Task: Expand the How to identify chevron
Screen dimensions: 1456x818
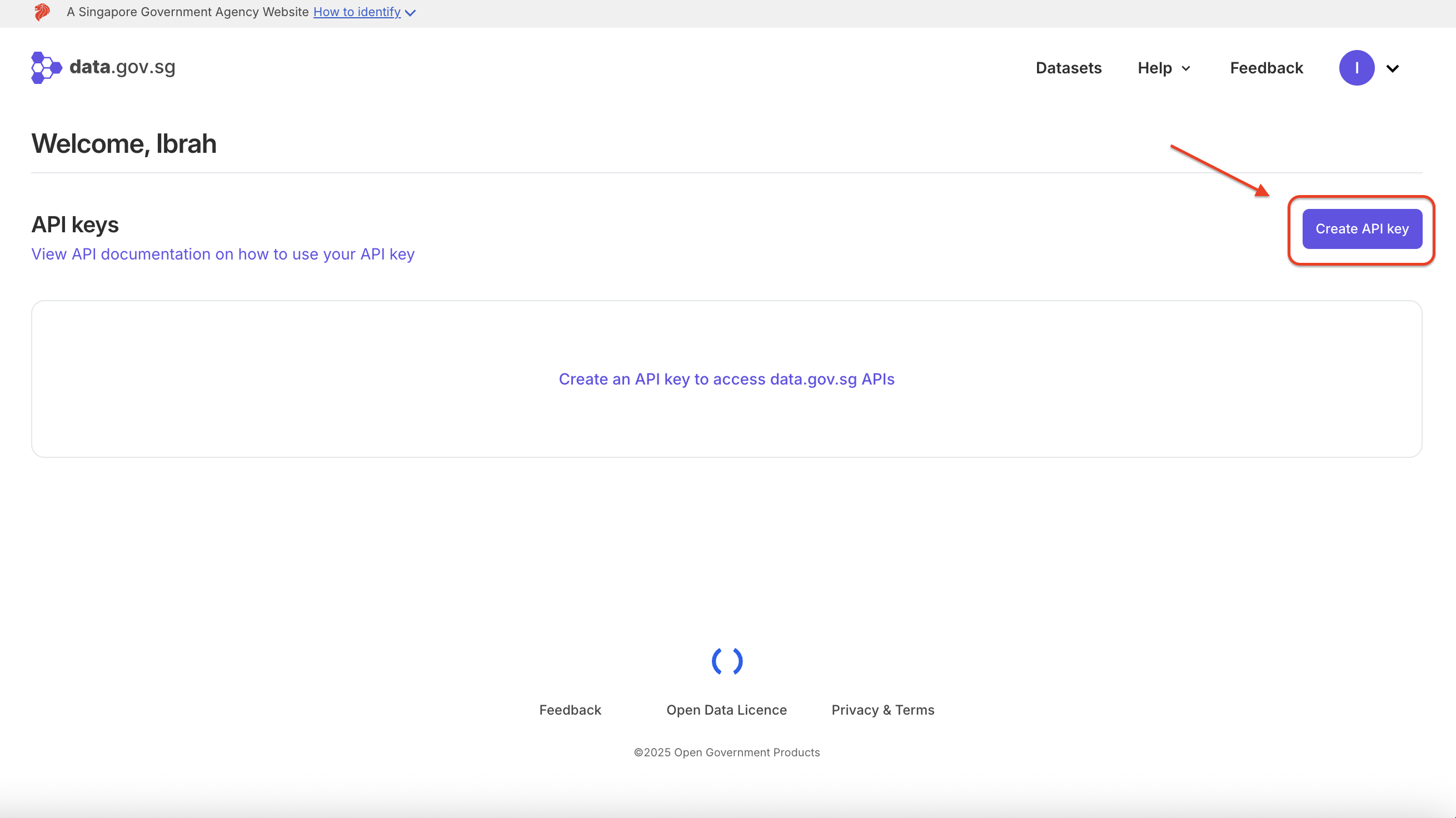Action: point(411,13)
